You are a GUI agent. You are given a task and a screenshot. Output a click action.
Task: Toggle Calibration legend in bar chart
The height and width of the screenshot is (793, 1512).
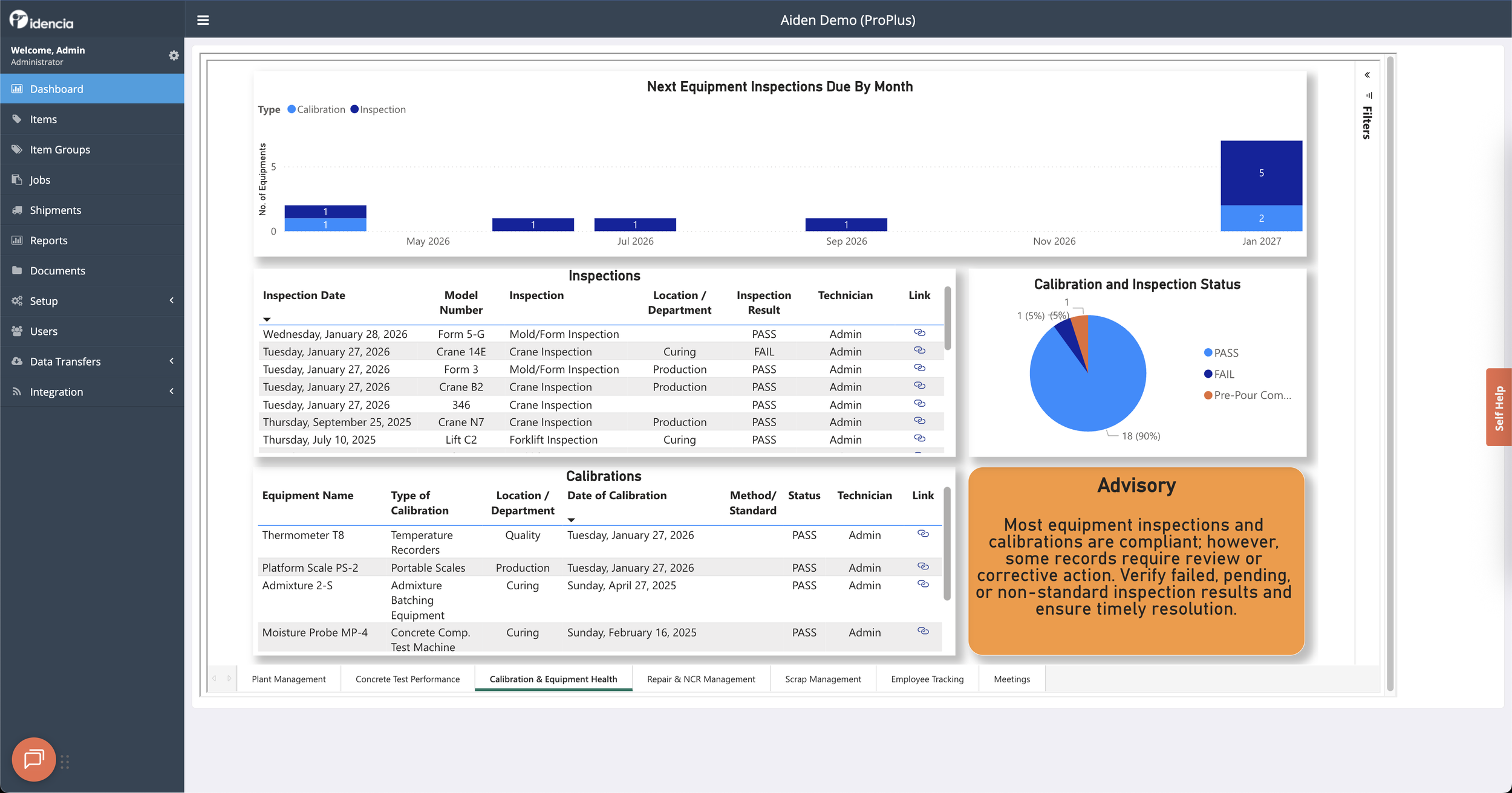pyautogui.click(x=316, y=109)
